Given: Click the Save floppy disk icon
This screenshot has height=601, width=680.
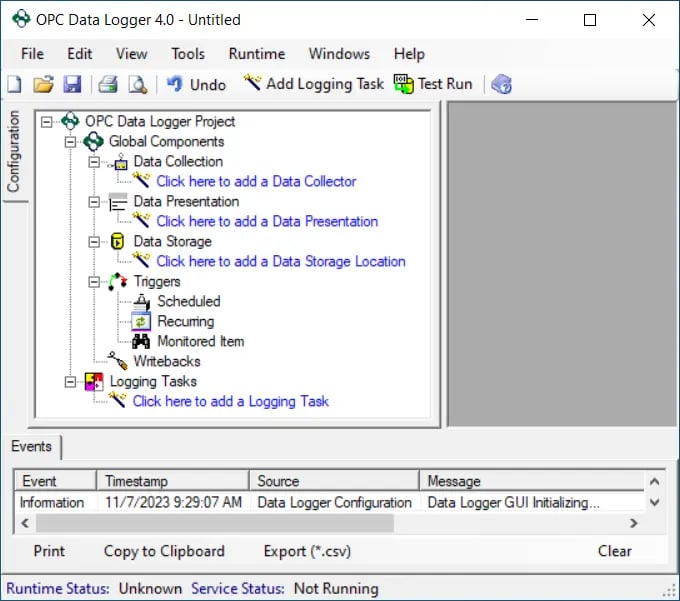Looking at the screenshot, I should pyautogui.click(x=72, y=85).
